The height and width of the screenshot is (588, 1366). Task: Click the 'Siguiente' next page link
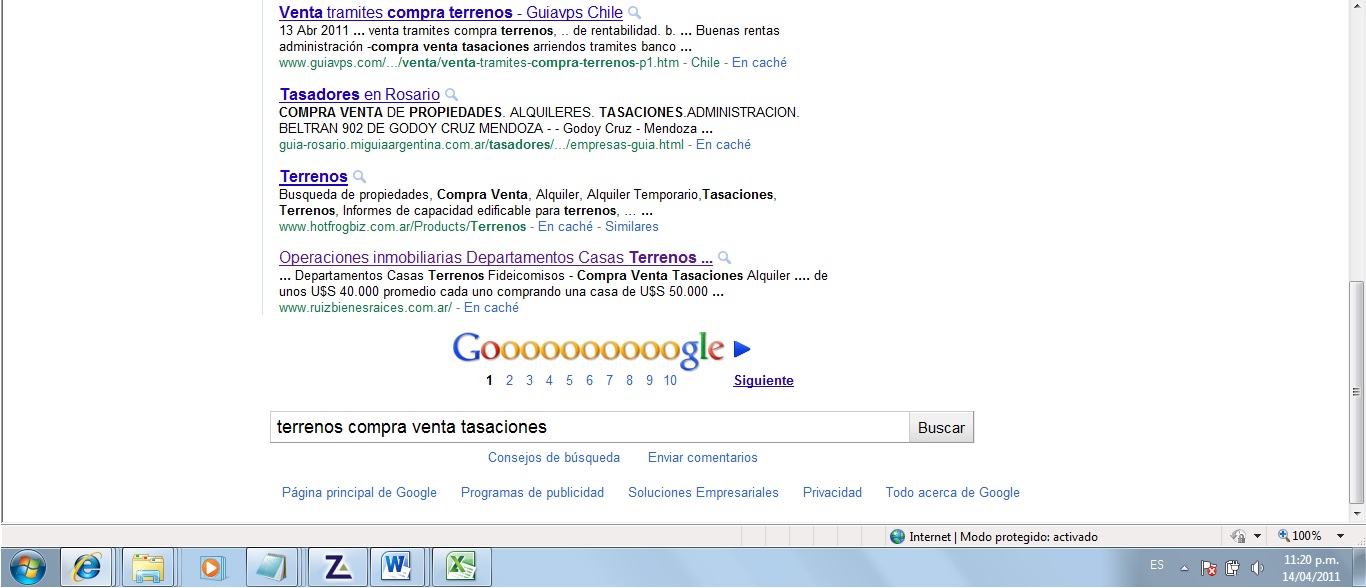click(x=764, y=380)
